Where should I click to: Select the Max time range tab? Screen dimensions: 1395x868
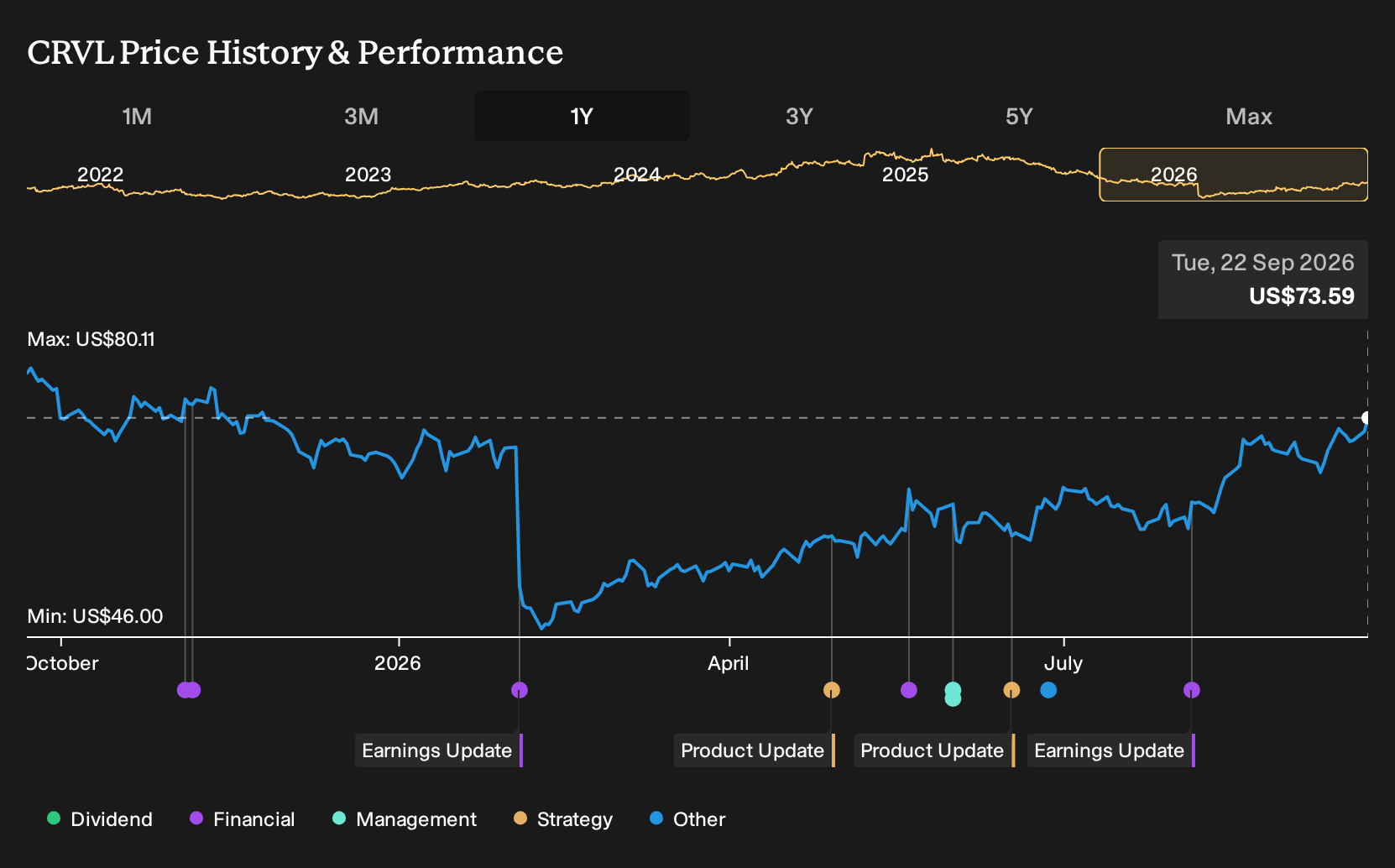[1249, 116]
